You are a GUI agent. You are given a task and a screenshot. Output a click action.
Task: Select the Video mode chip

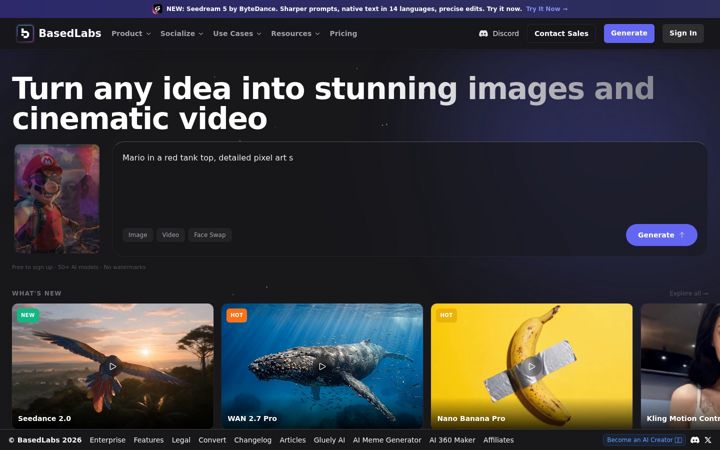tap(170, 235)
